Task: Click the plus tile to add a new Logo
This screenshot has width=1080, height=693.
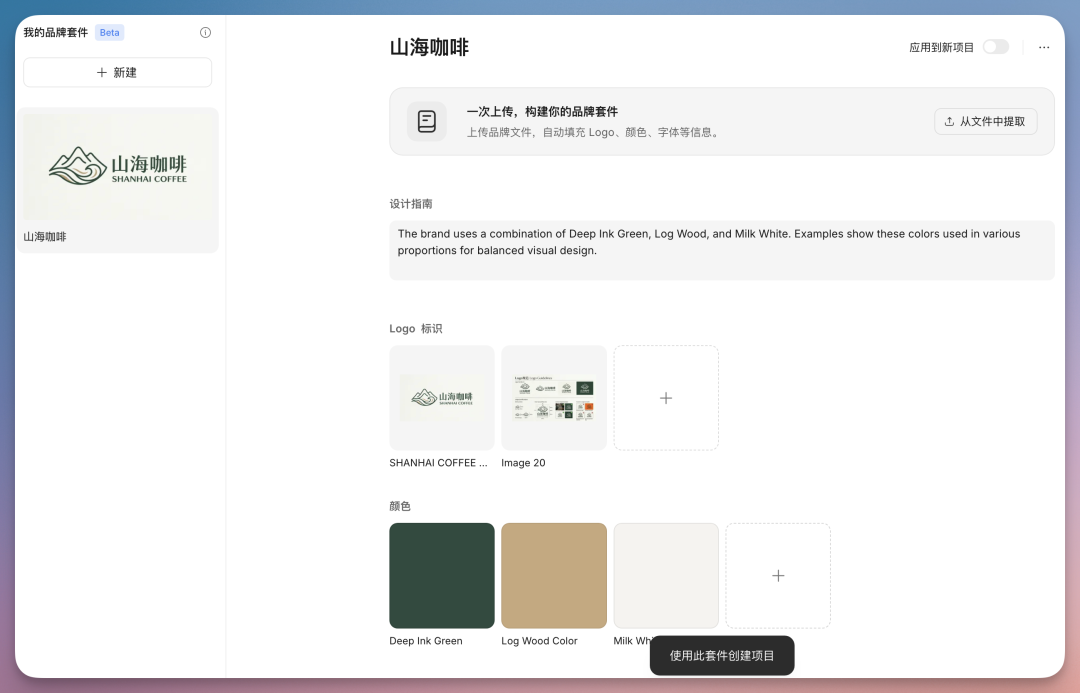Action: click(x=666, y=397)
